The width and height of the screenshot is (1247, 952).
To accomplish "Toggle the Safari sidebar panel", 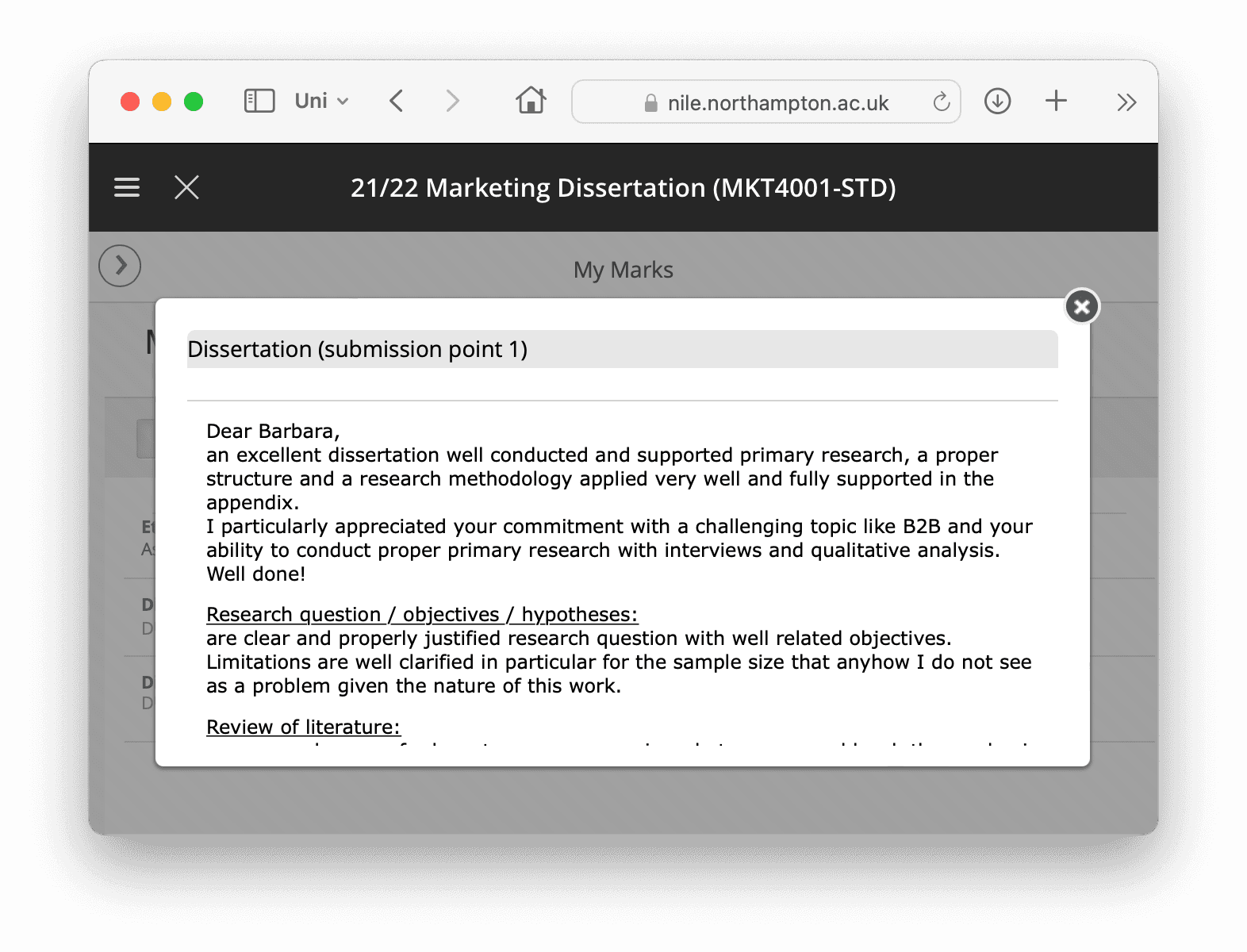I will (x=259, y=101).
